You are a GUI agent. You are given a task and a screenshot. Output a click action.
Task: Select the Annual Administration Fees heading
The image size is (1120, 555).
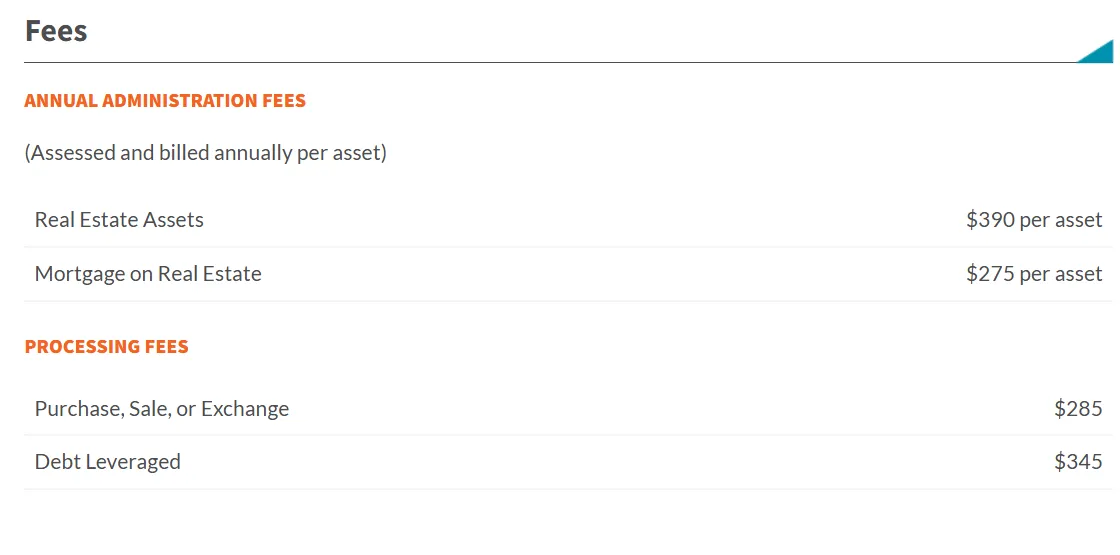tap(165, 101)
